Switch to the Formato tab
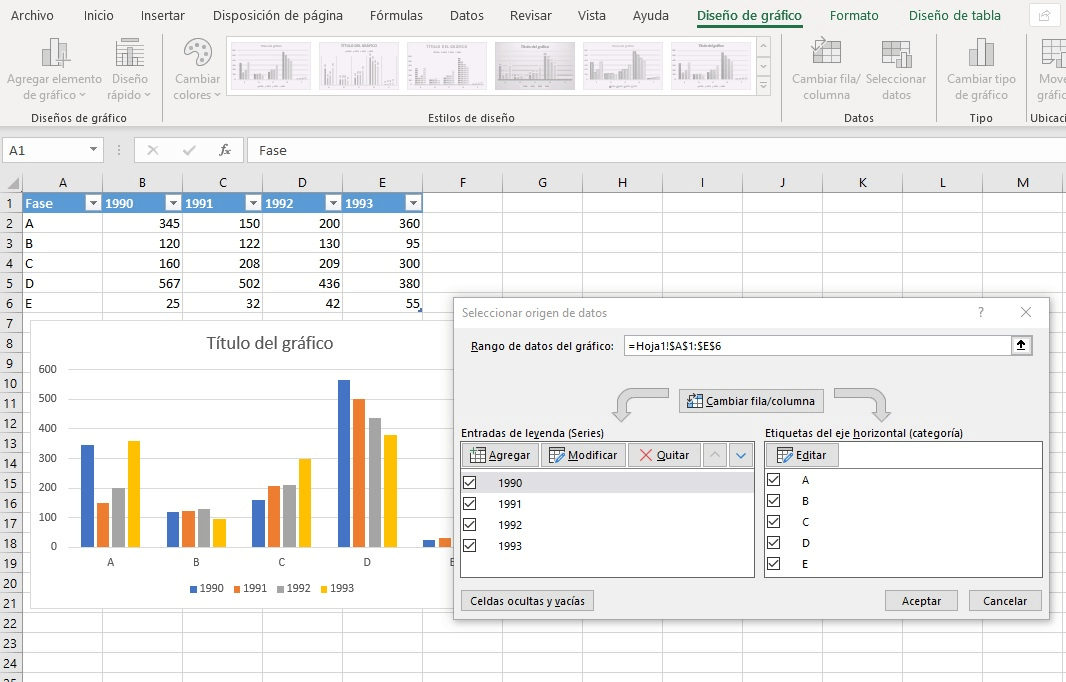The height and width of the screenshot is (682, 1066). tap(854, 15)
